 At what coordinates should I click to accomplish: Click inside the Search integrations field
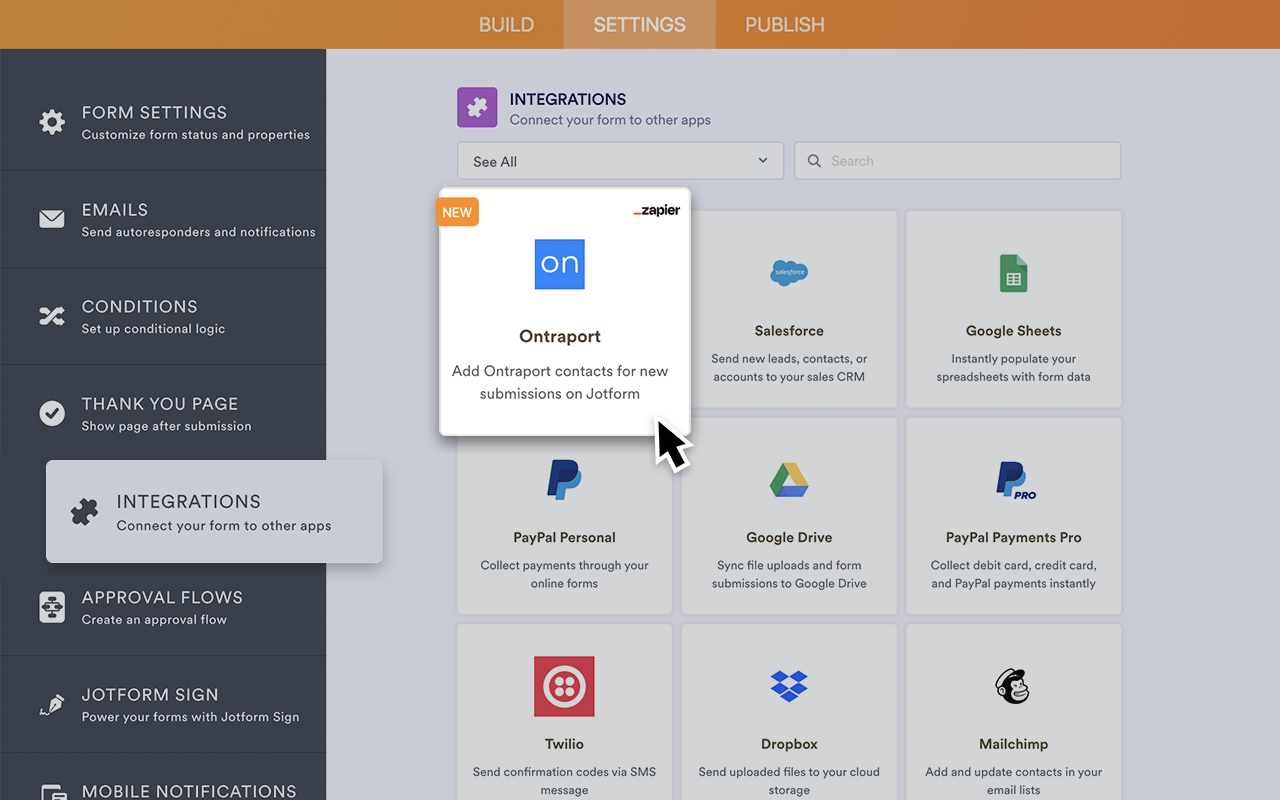tap(957, 160)
